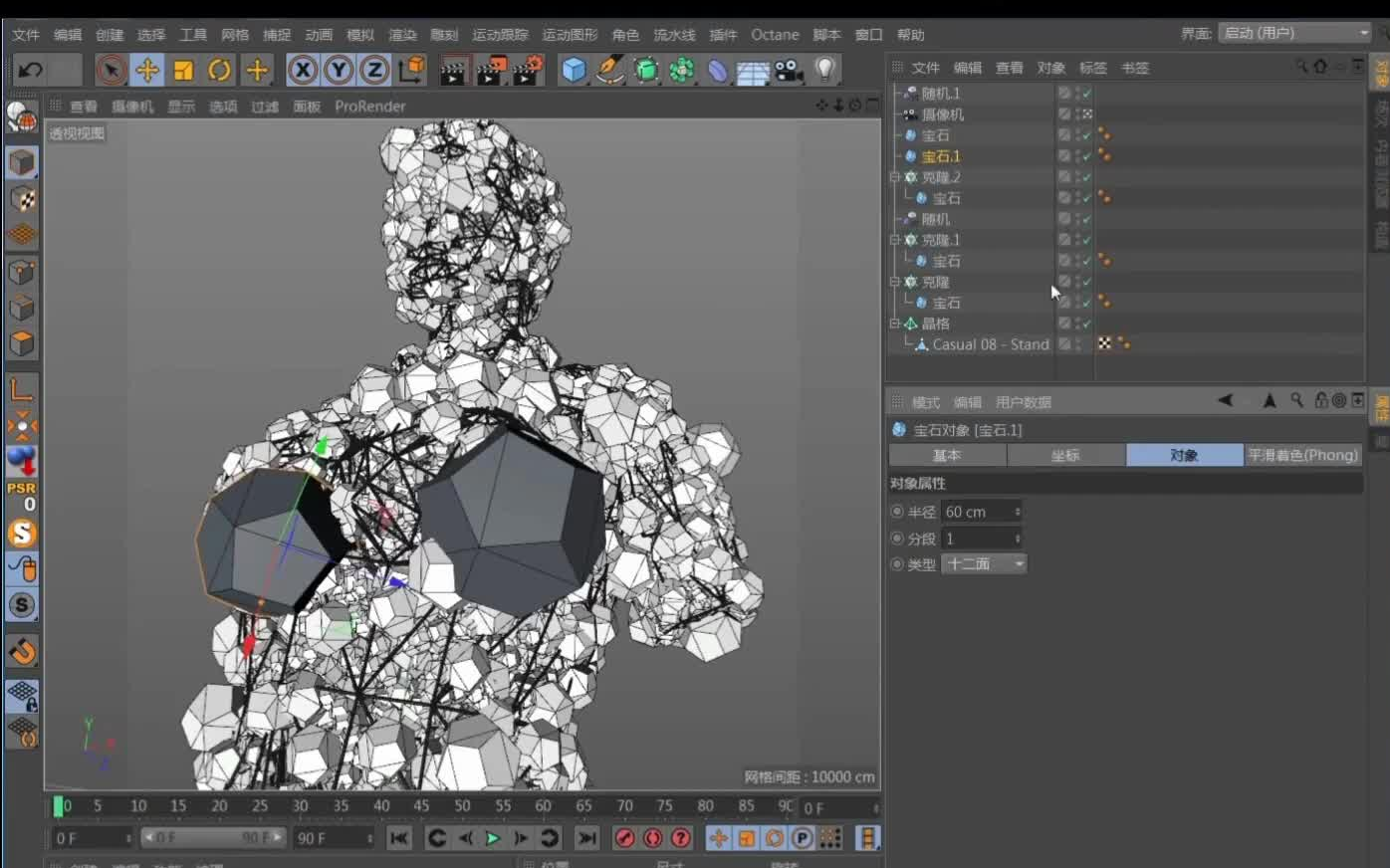This screenshot has width=1390, height=868.
Task: Select Casual 08 - Stand in the Object Manager
Action: [996, 344]
